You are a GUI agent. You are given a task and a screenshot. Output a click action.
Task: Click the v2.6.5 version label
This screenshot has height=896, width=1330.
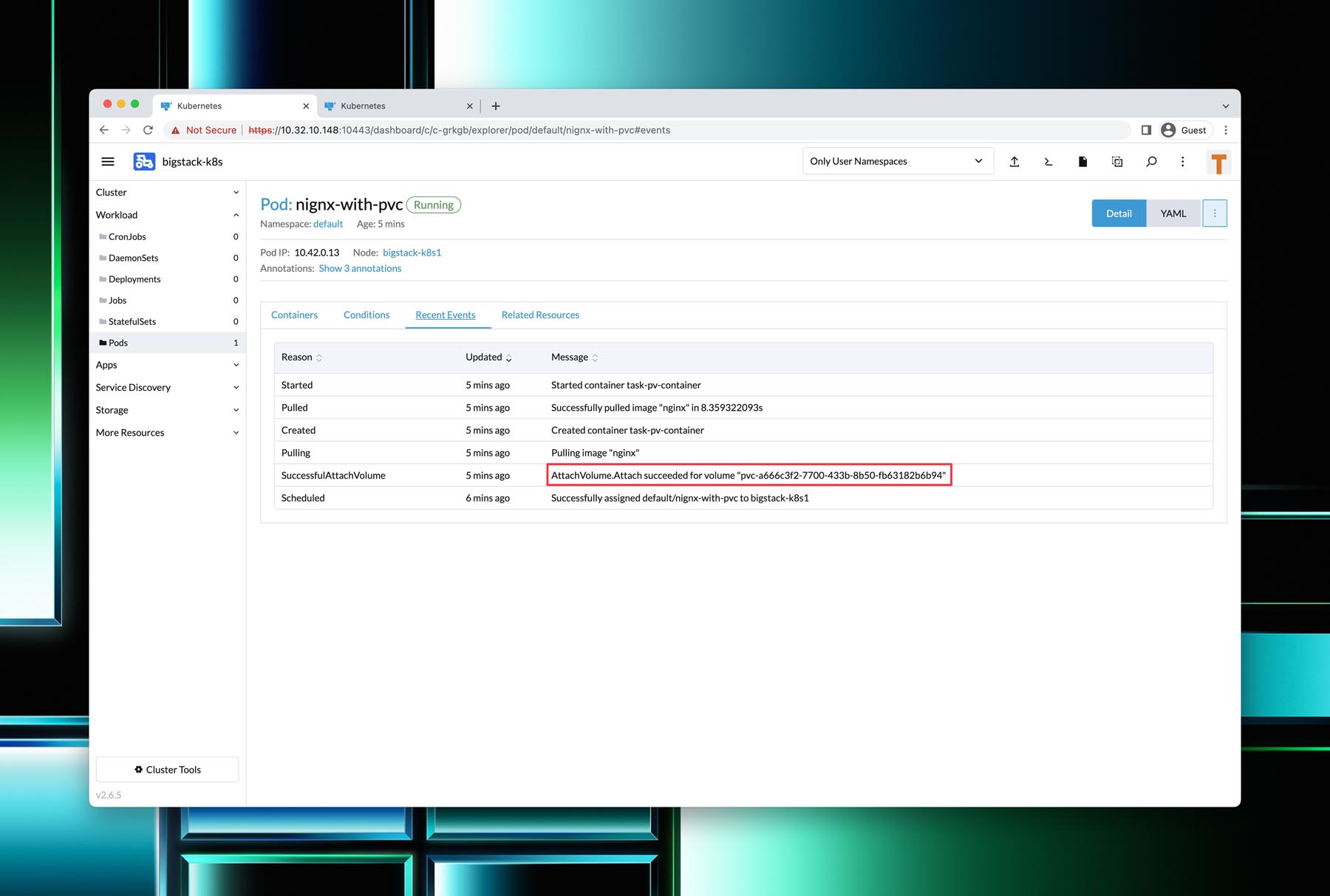point(109,796)
